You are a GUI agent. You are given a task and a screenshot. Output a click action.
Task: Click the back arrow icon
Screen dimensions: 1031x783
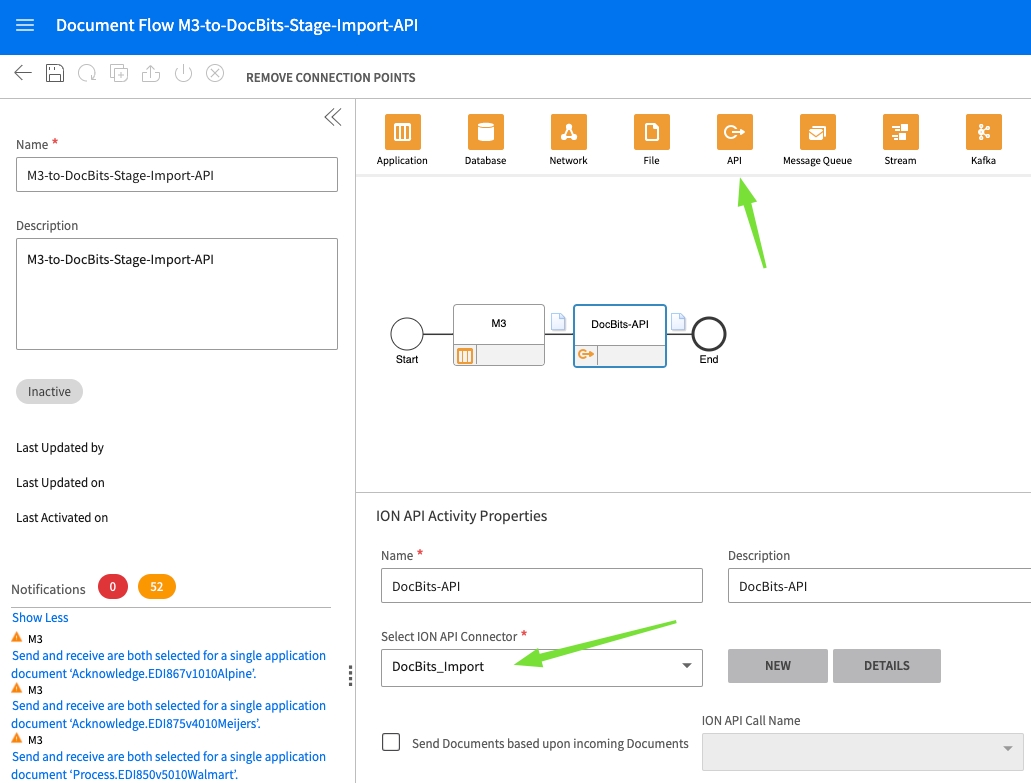23,74
